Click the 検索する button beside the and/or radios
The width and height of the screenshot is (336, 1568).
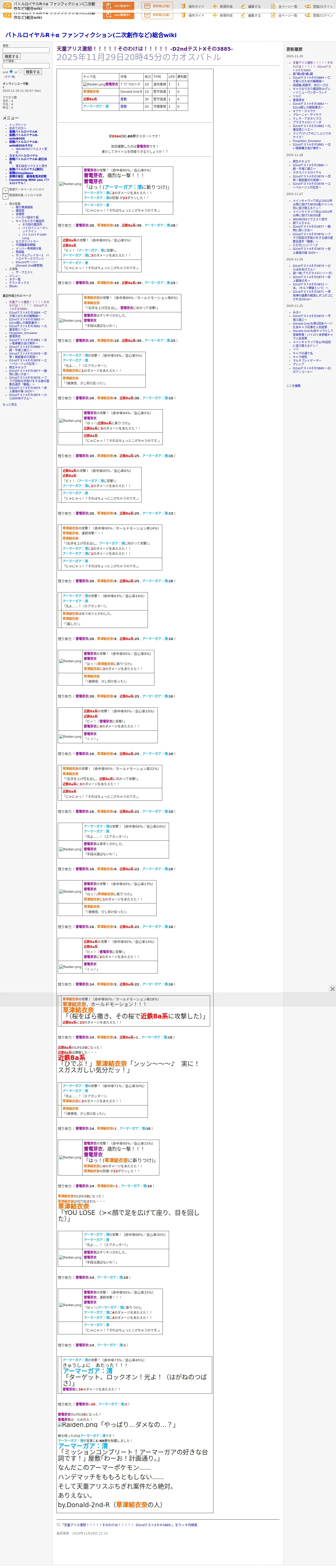(x=32, y=72)
